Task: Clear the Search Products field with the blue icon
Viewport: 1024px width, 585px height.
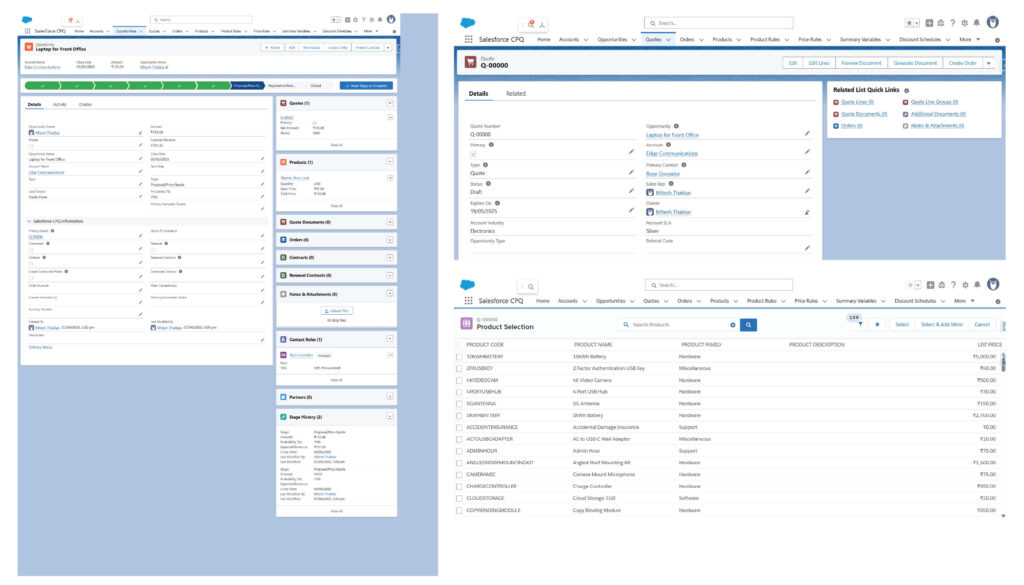Action: tap(733, 324)
